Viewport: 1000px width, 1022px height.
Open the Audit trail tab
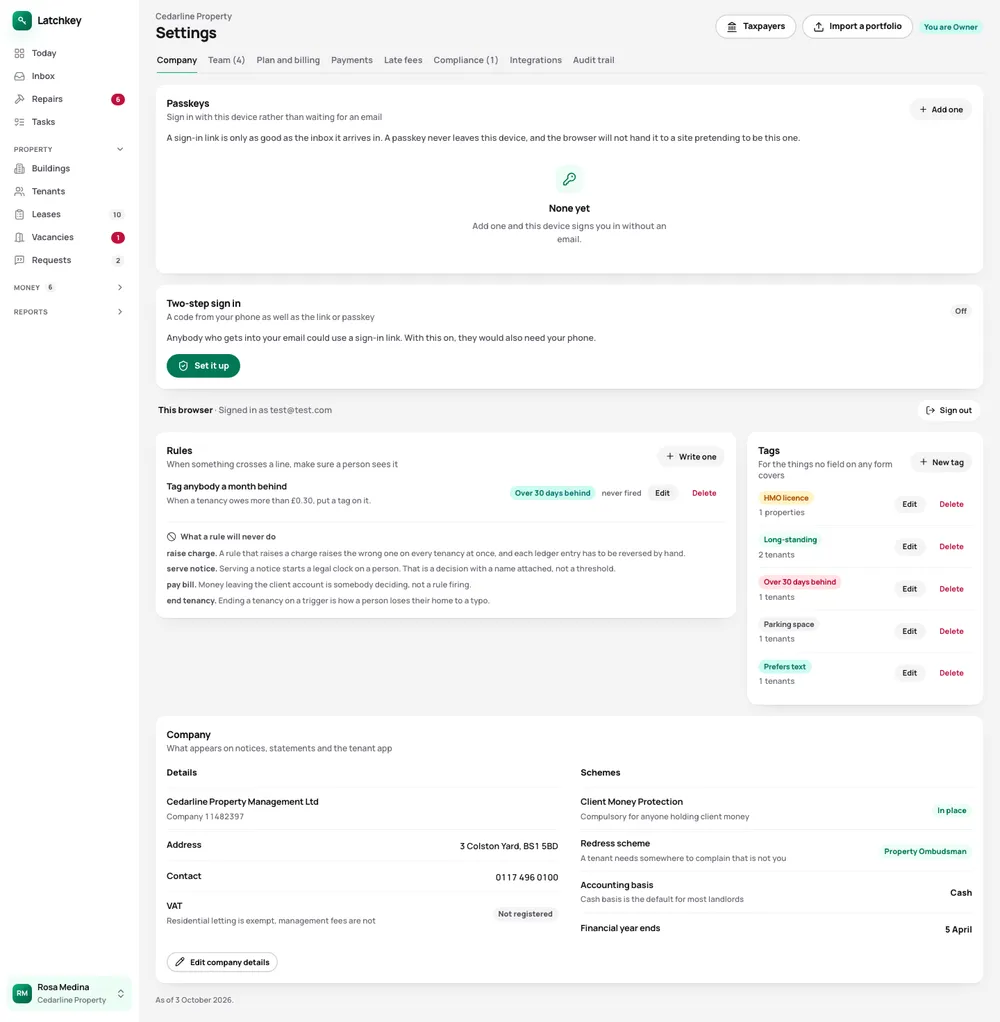[593, 60]
